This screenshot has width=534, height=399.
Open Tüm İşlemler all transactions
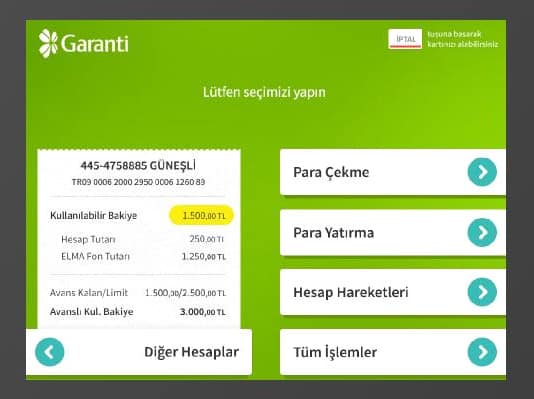click(x=393, y=352)
